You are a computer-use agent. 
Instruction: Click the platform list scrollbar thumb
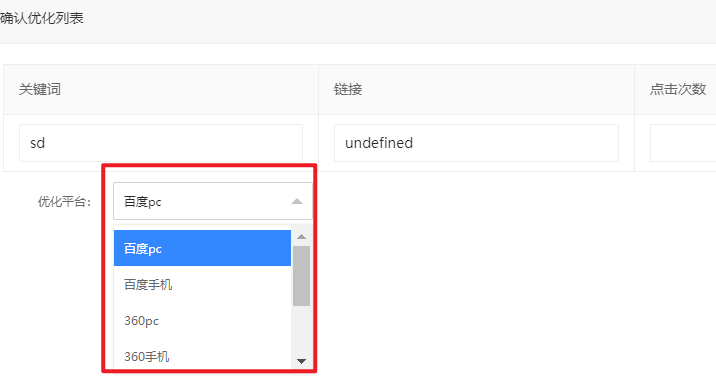[x=301, y=276]
